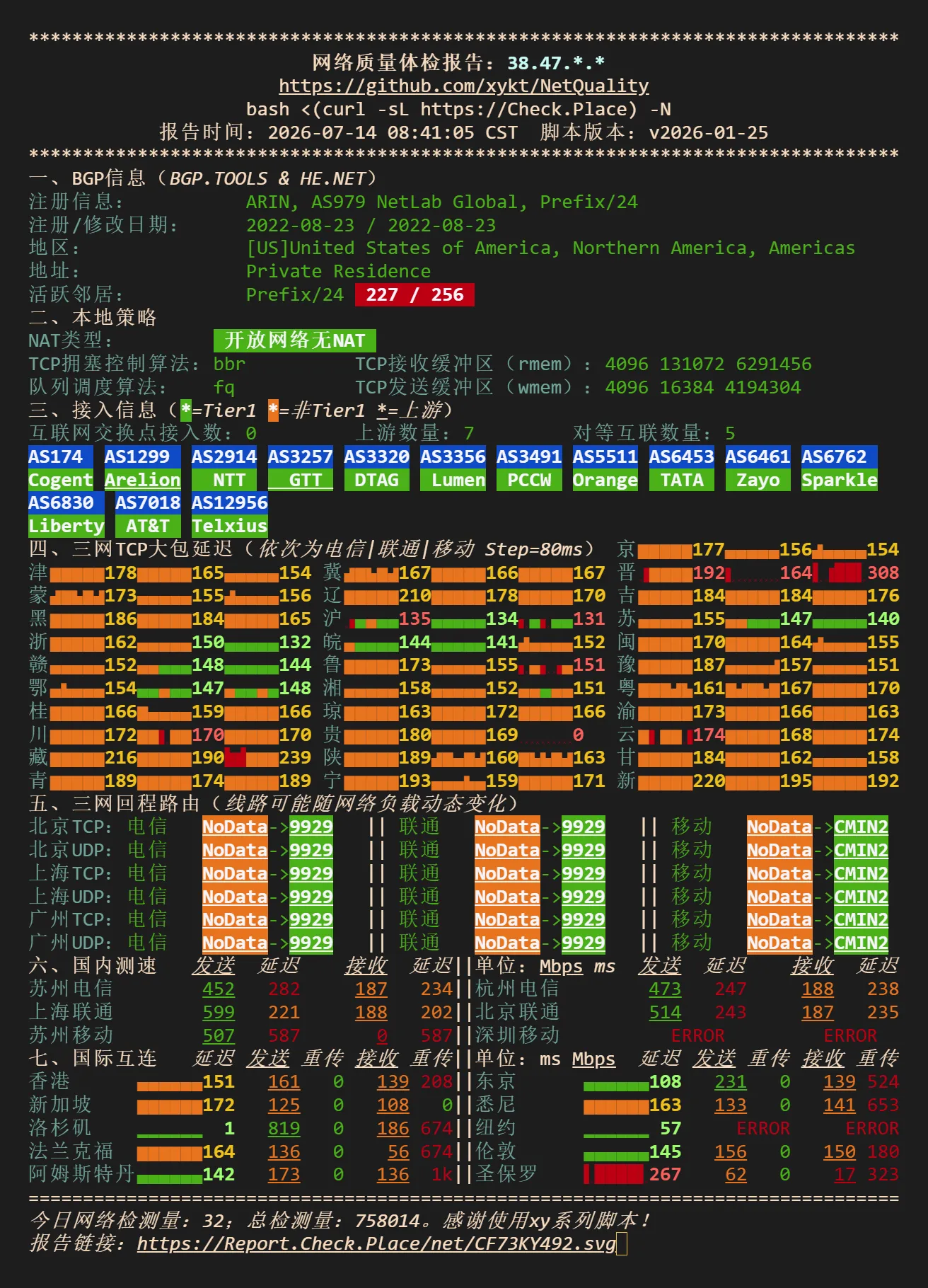Click the 北京TCP 移动 CMIN2 tag

pos(862,827)
